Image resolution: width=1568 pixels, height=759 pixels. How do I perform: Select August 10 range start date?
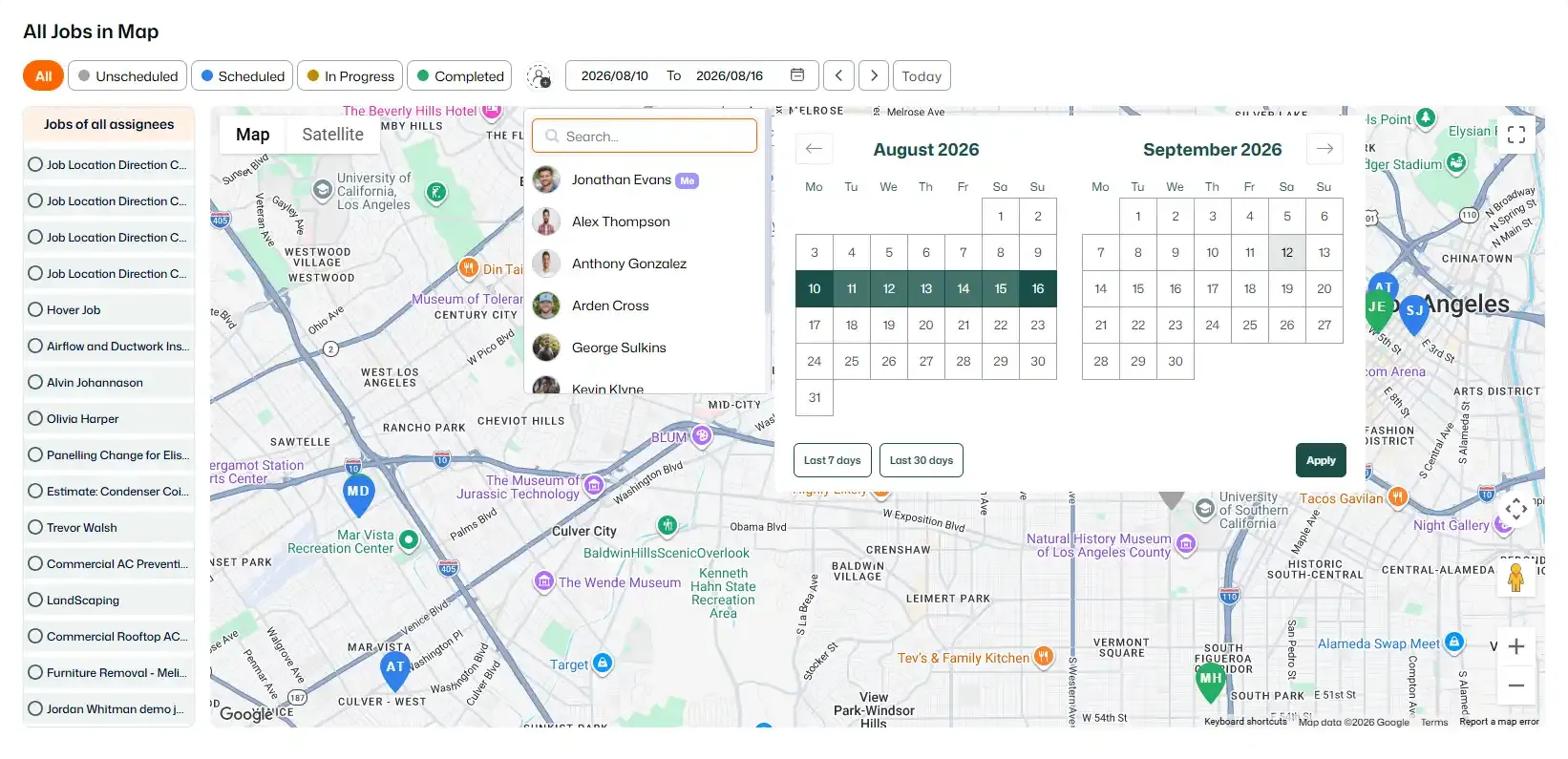tap(815, 288)
